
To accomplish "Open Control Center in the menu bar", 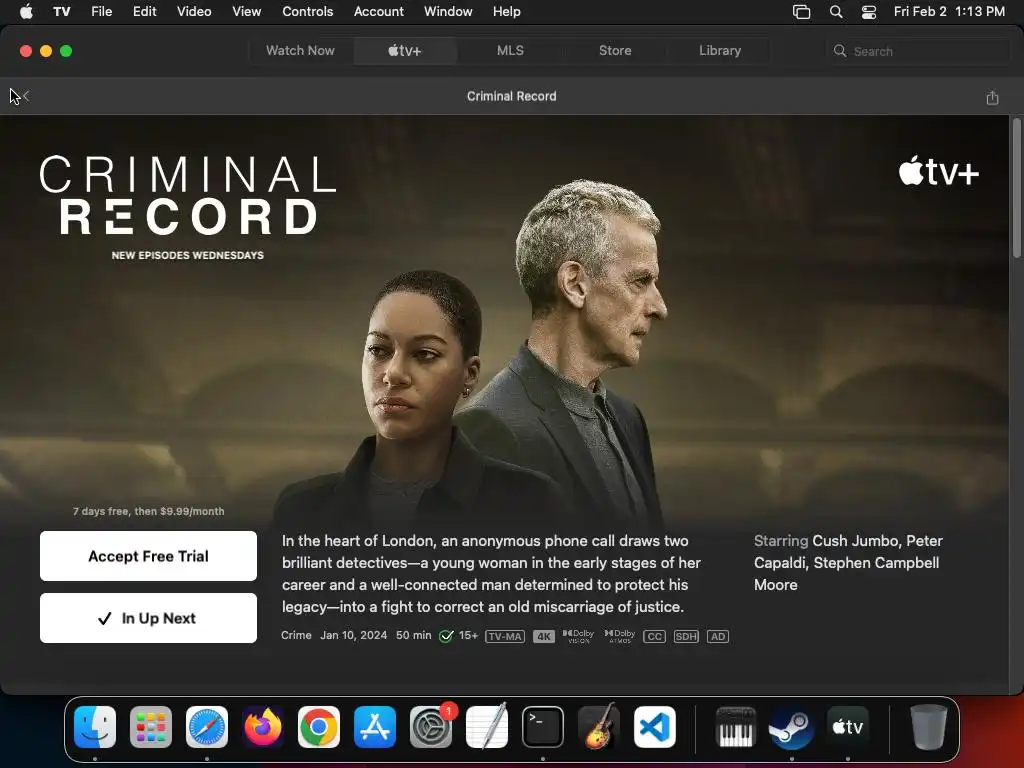I will coord(869,12).
